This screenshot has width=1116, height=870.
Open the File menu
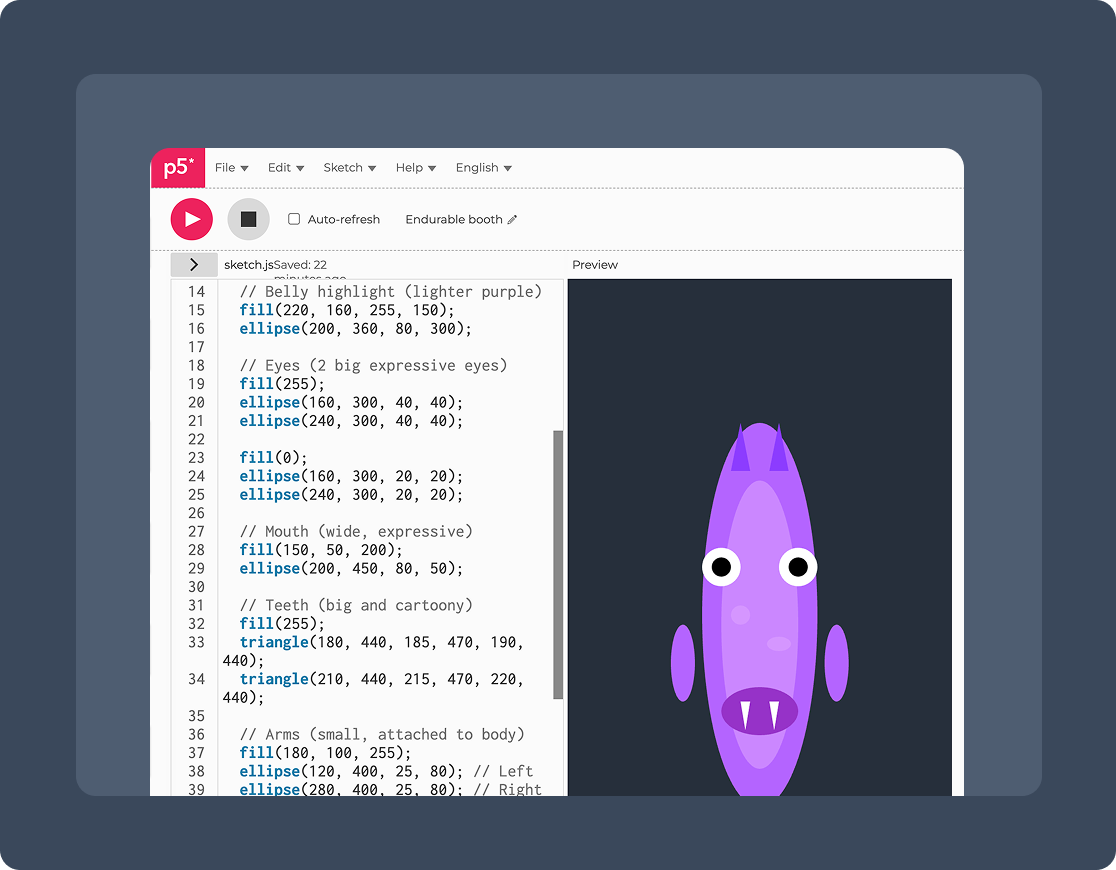pyautogui.click(x=231, y=168)
